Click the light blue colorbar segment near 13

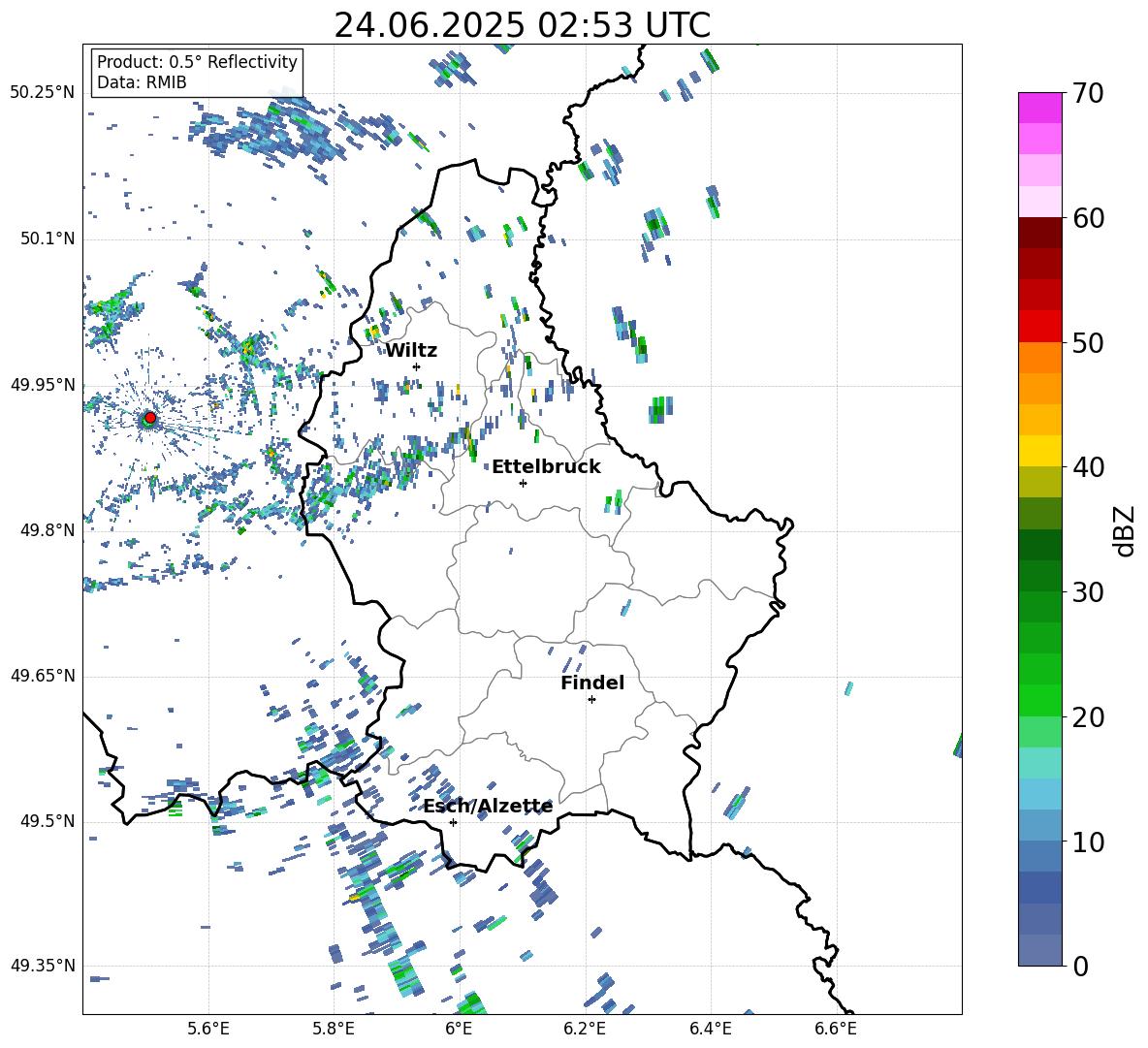click(x=1039, y=794)
